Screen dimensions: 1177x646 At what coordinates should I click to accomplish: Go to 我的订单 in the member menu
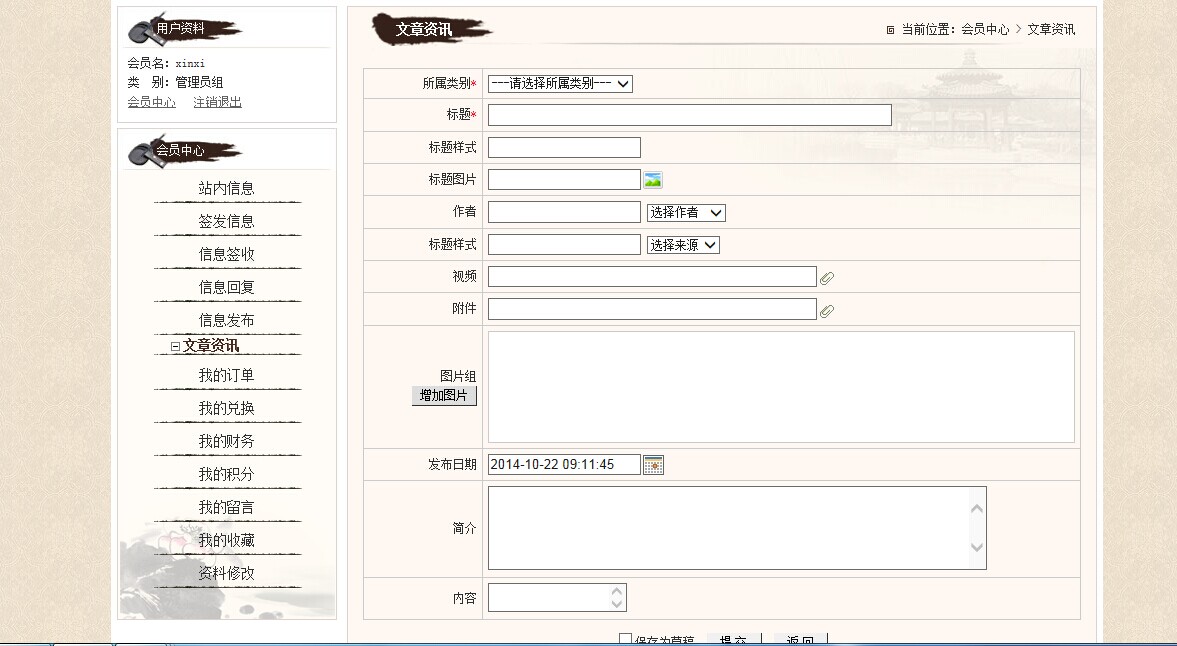(x=226, y=376)
